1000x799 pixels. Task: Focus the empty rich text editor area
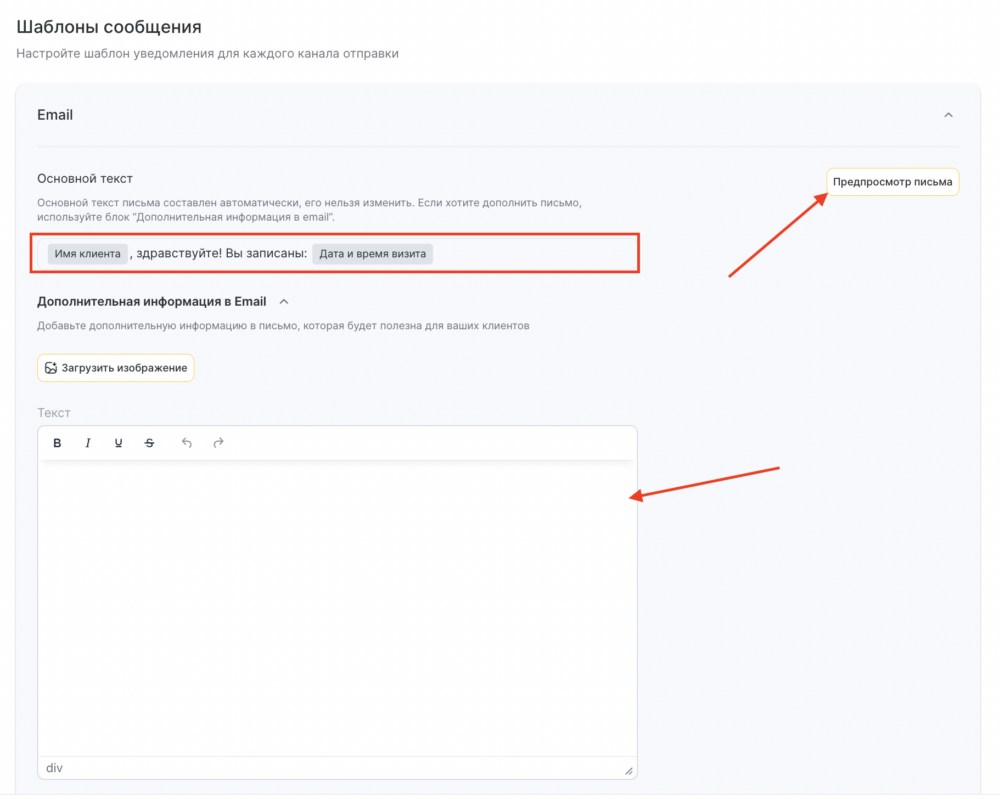click(x=337, y=609)
